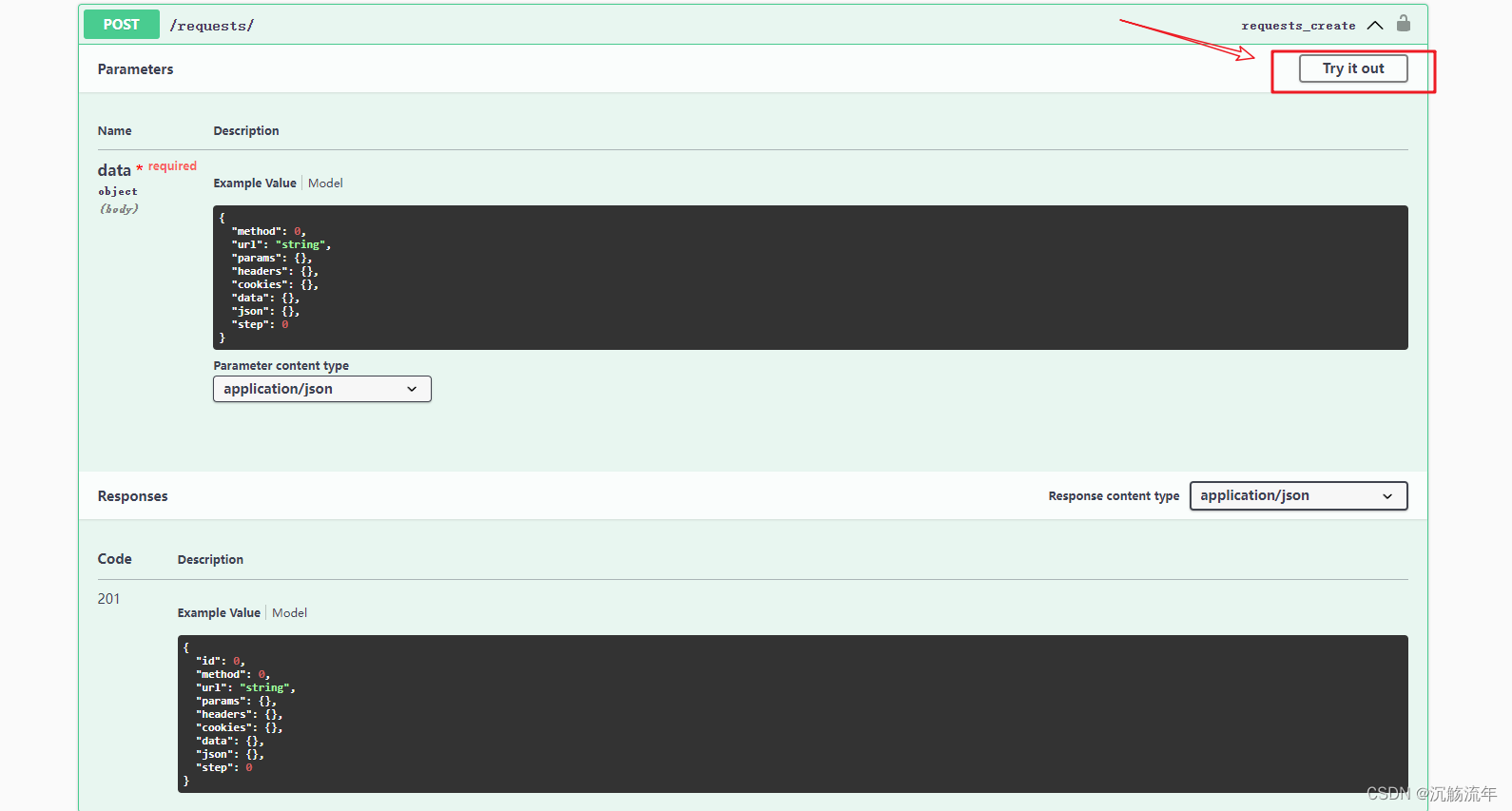This screenshot has height=811, width=1512.
Task: Click the Responses section heading
Action: tap(132, 496)
